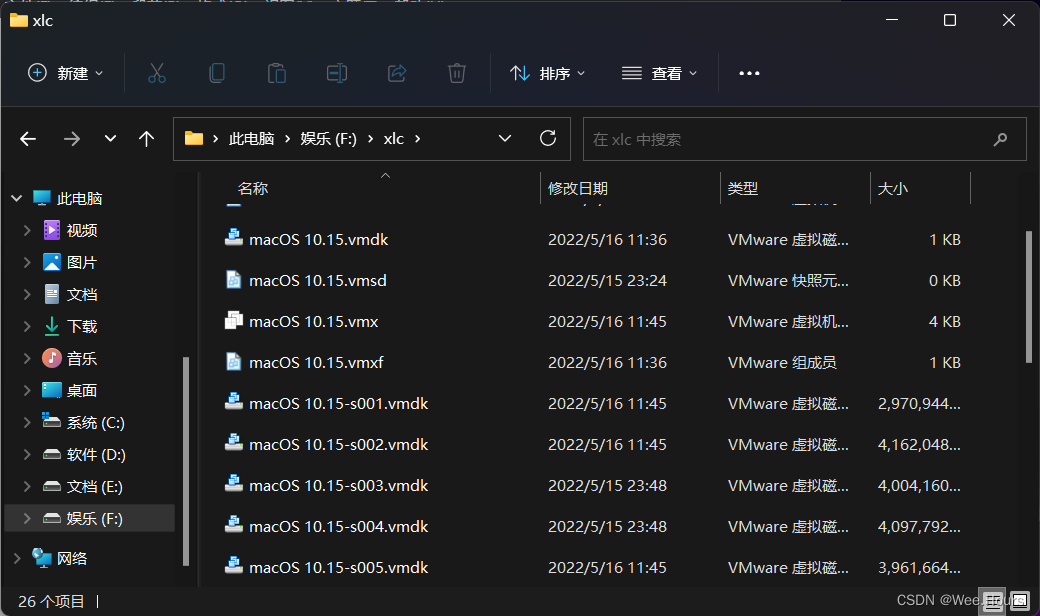Select the macOS 10.15-s003.vmdk file icon
This screenshot has height=616, width=1040.
(233, 484)
